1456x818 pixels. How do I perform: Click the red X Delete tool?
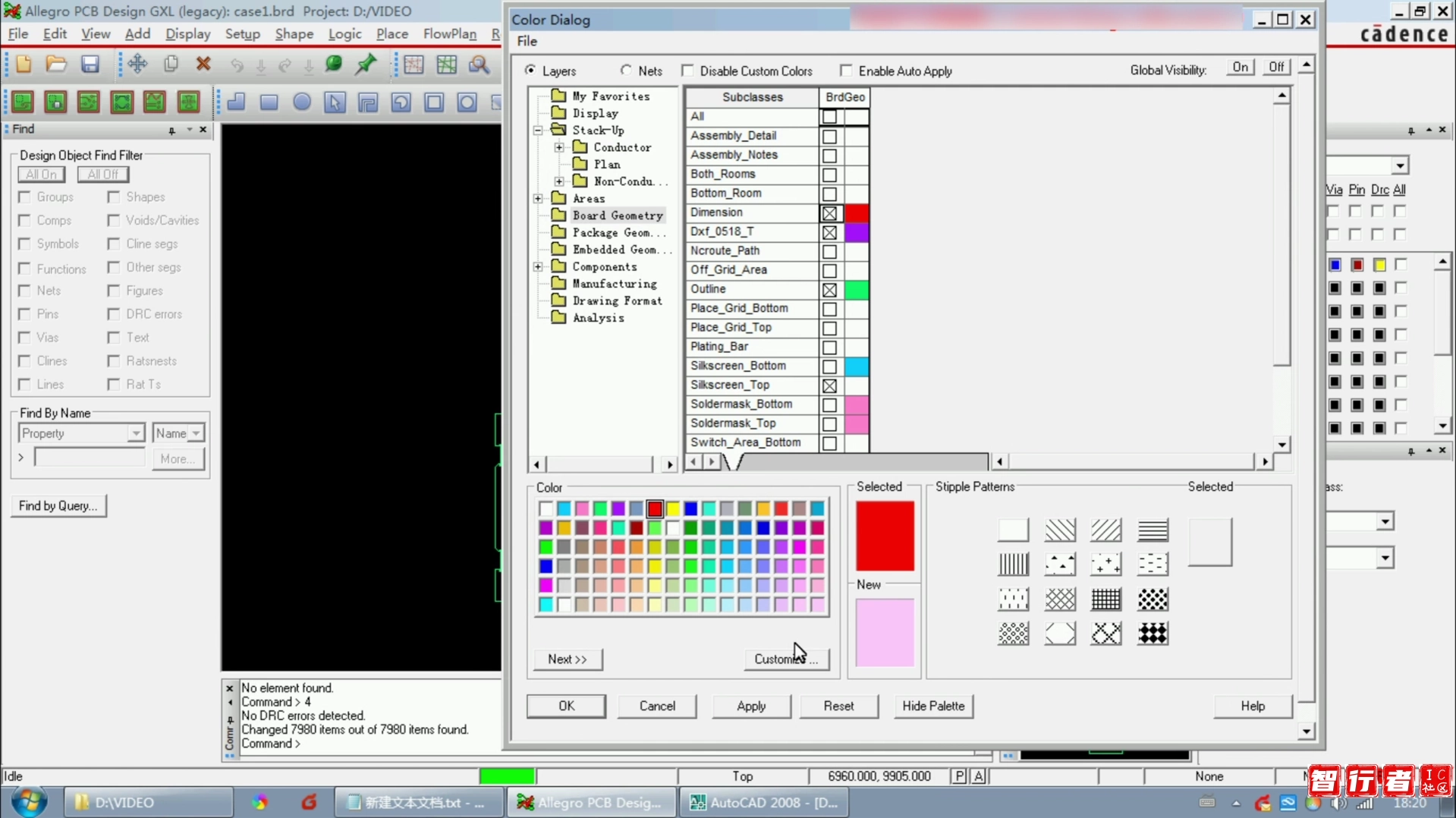(203, 64)
